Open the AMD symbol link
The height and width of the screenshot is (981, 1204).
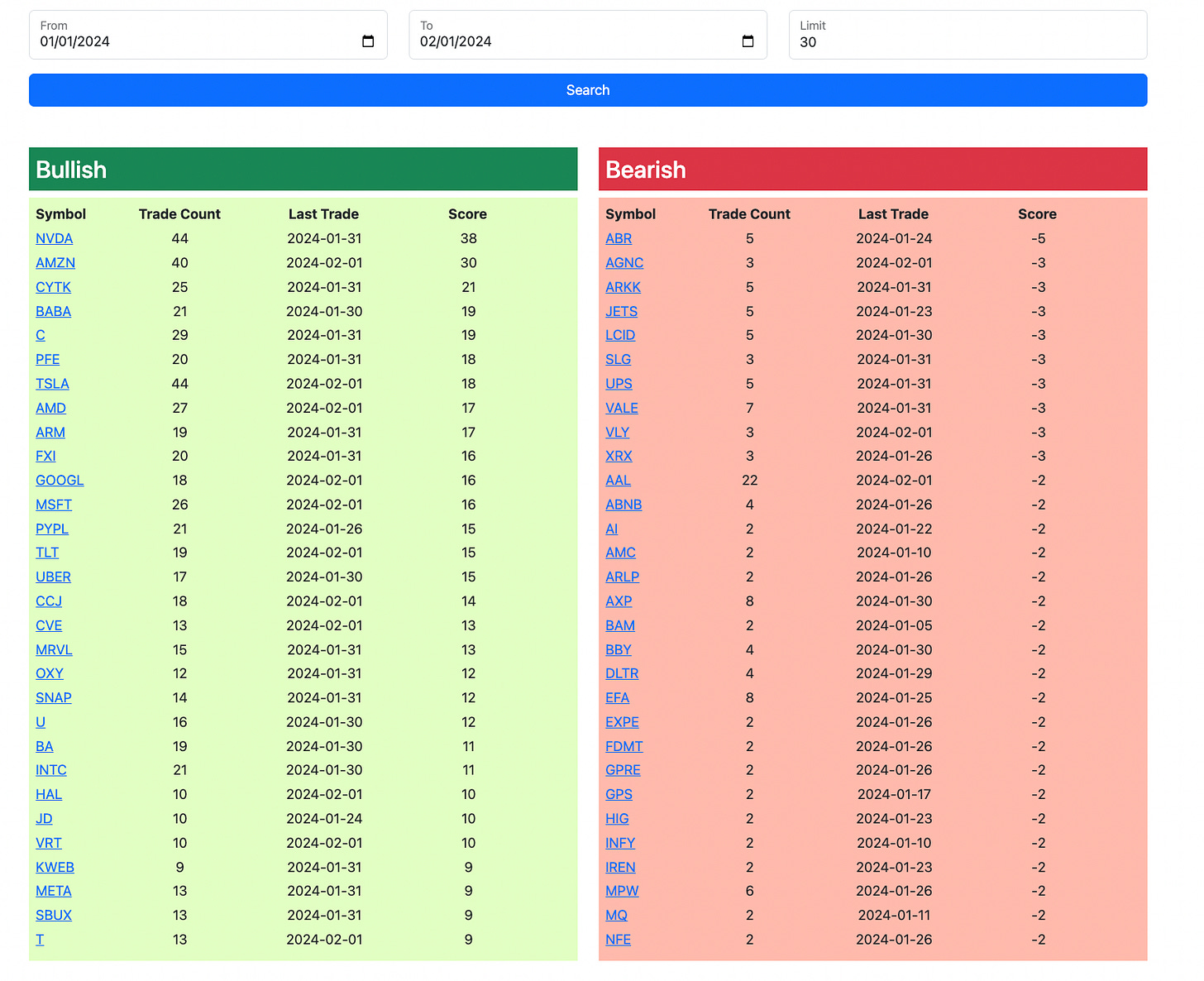click(x=50, y=408)
